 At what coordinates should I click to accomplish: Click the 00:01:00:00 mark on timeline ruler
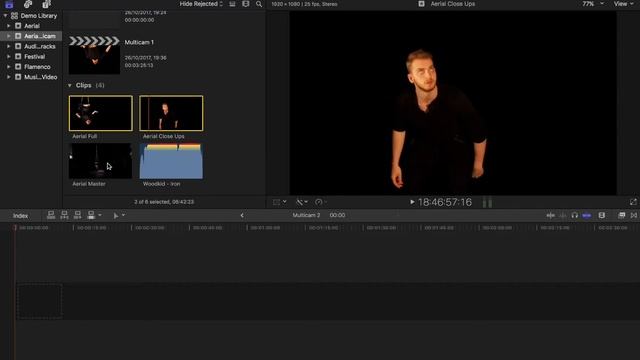pyautogui.click(x=265, y=228)
